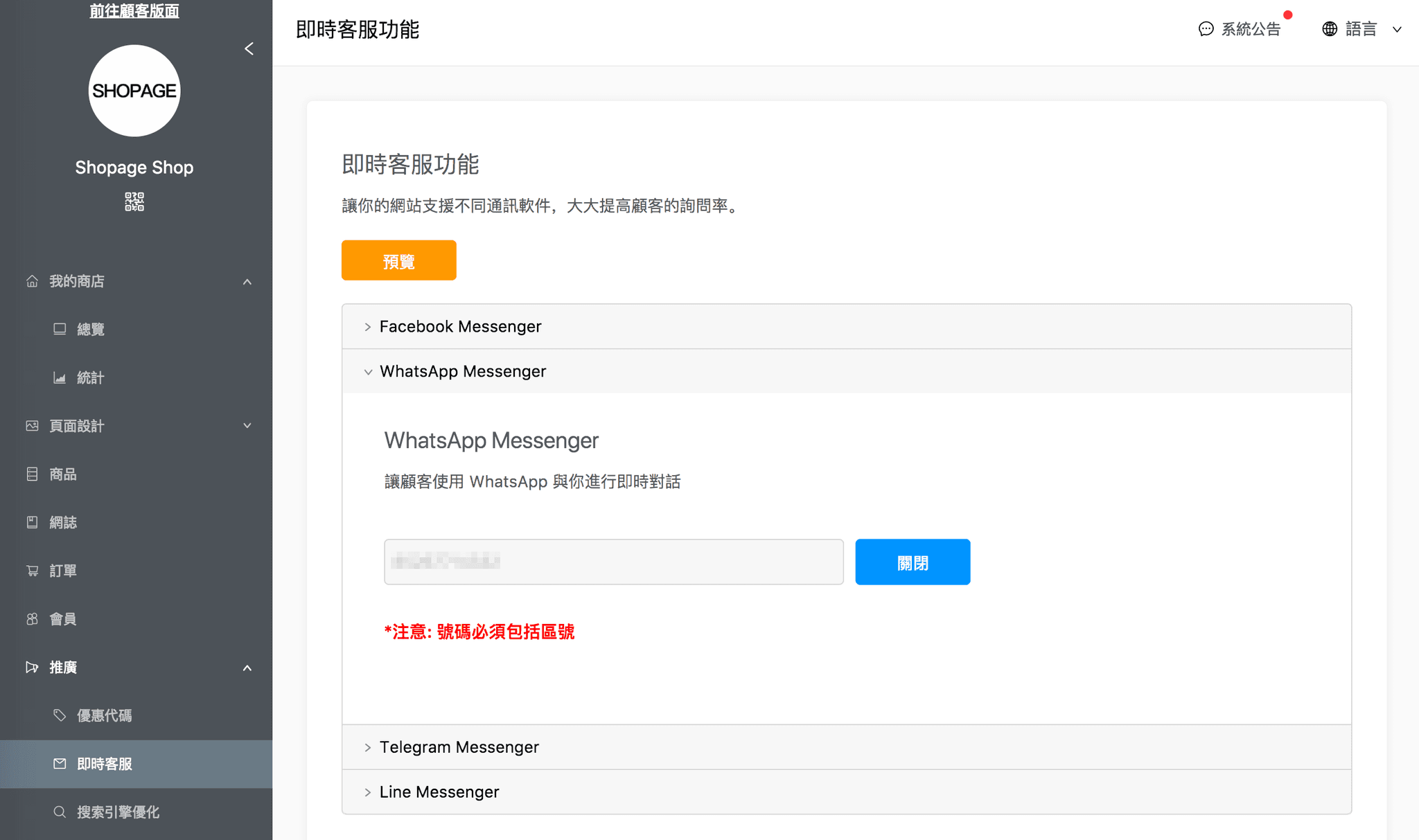Viewport: 1419px width, 840px height.
Task: Click the 即時客服功能 header title
Action: pos(358,30)
